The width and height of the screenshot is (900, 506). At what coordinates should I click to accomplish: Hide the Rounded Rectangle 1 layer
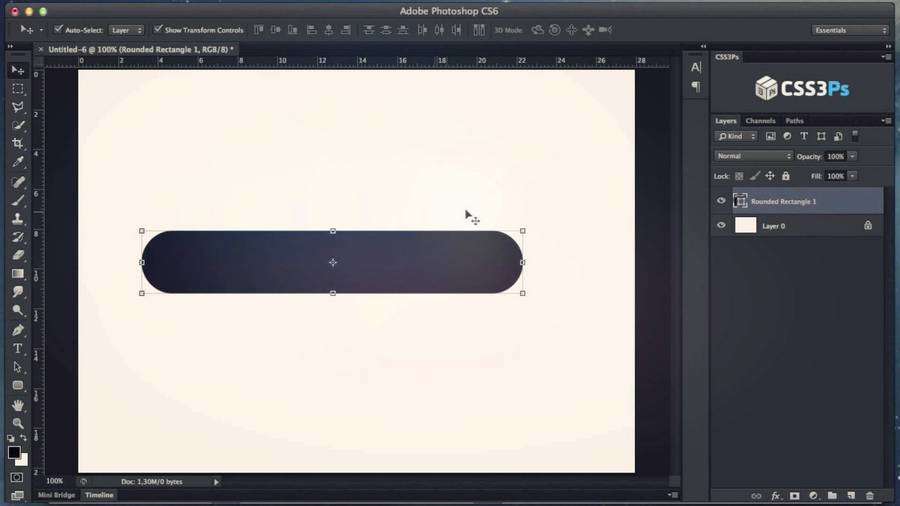point(721,201)
